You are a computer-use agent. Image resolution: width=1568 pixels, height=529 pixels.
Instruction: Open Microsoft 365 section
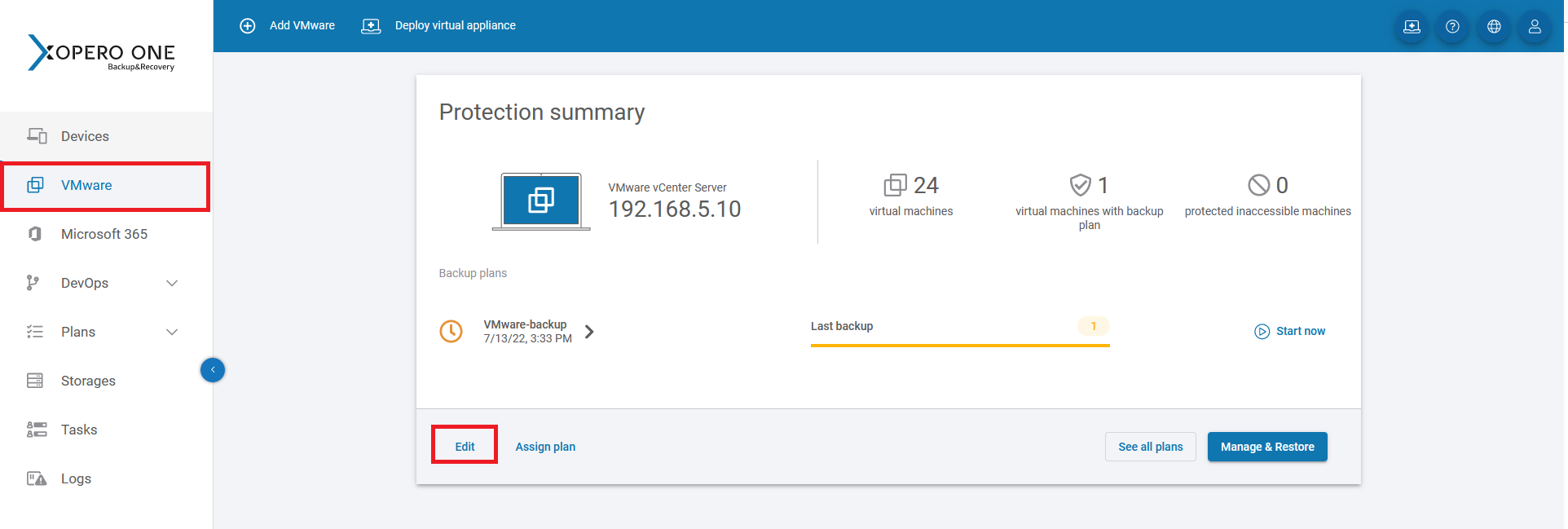click(x=104, y=234)
